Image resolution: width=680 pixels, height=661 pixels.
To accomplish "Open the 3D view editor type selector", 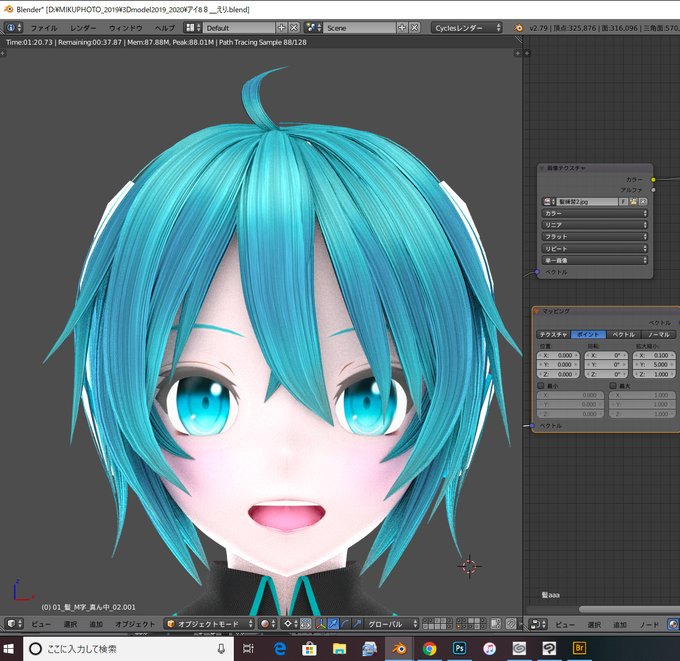I will pos(14,624).
